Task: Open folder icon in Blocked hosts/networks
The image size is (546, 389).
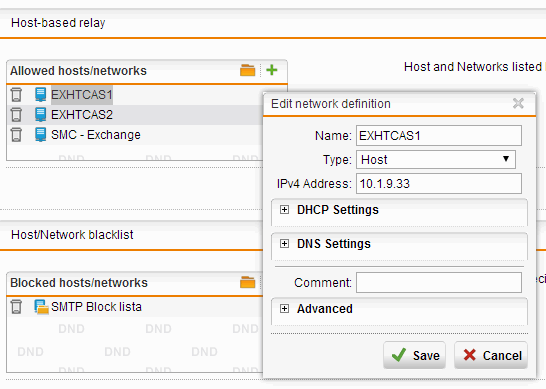Action: click(248, 282)
